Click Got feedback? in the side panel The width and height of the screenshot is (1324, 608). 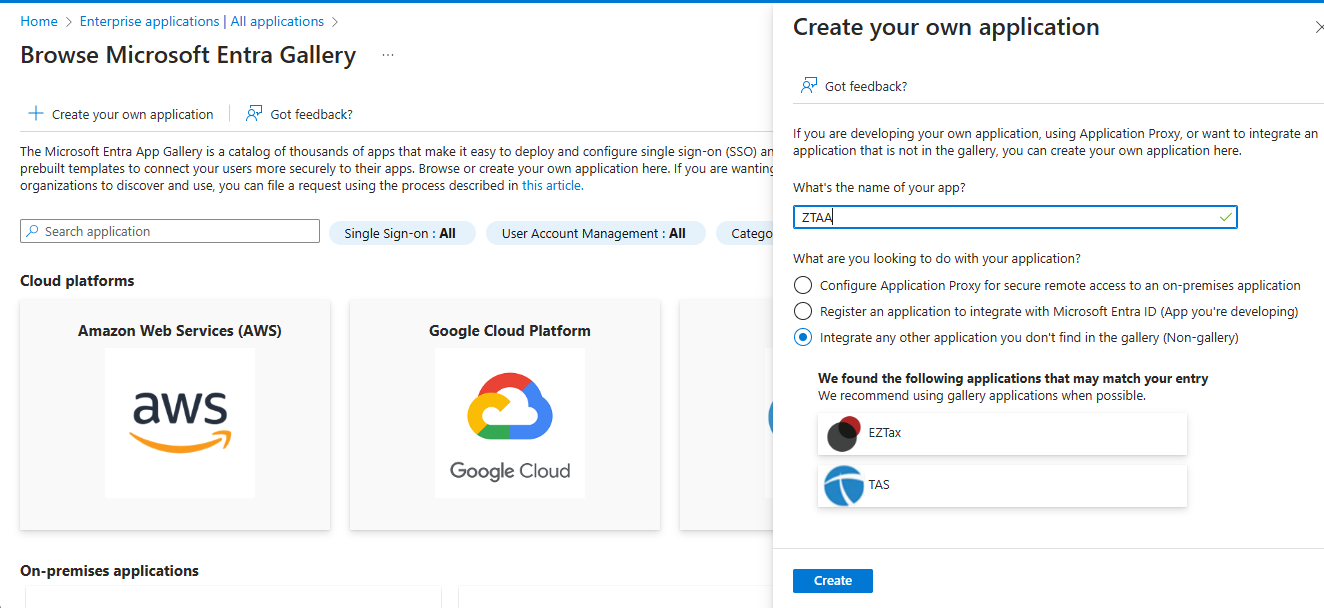coord(854,86)
